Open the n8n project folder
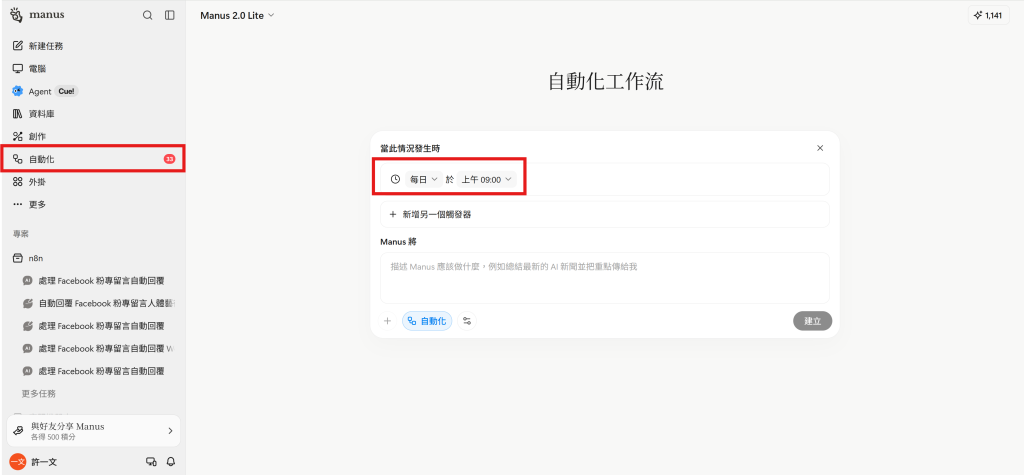Screen dimensions: 1024x475 93,258
